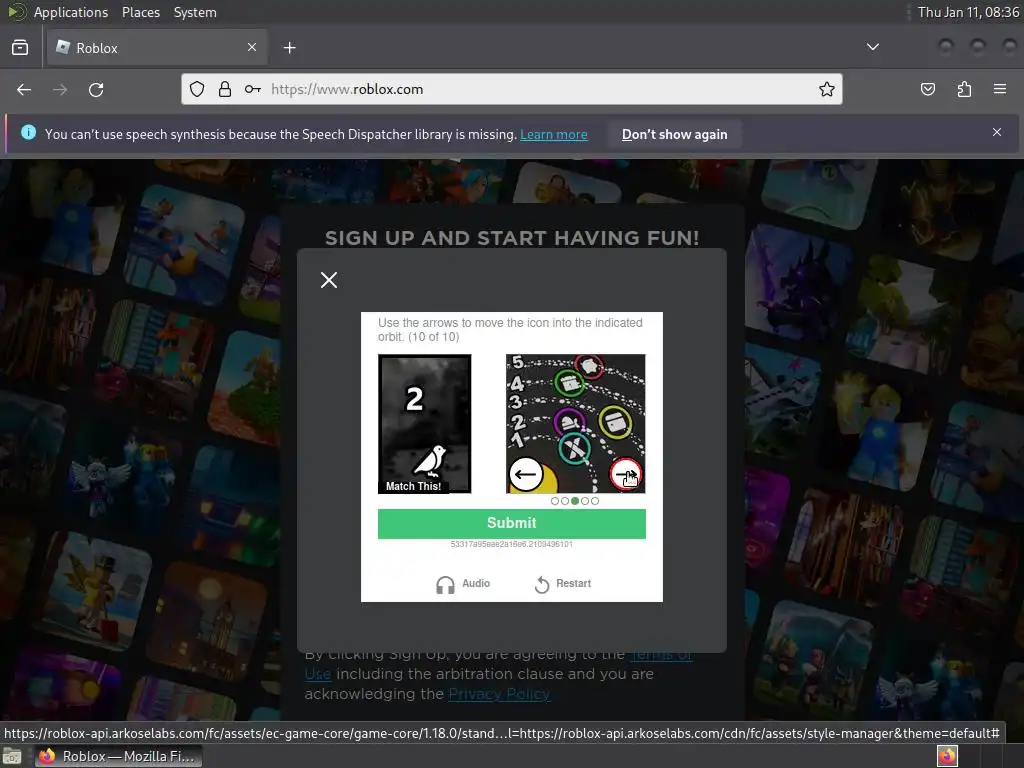Follow the Learn more link in notification
This screenshot has height=768, width=1024.
(x=553, y=135)
